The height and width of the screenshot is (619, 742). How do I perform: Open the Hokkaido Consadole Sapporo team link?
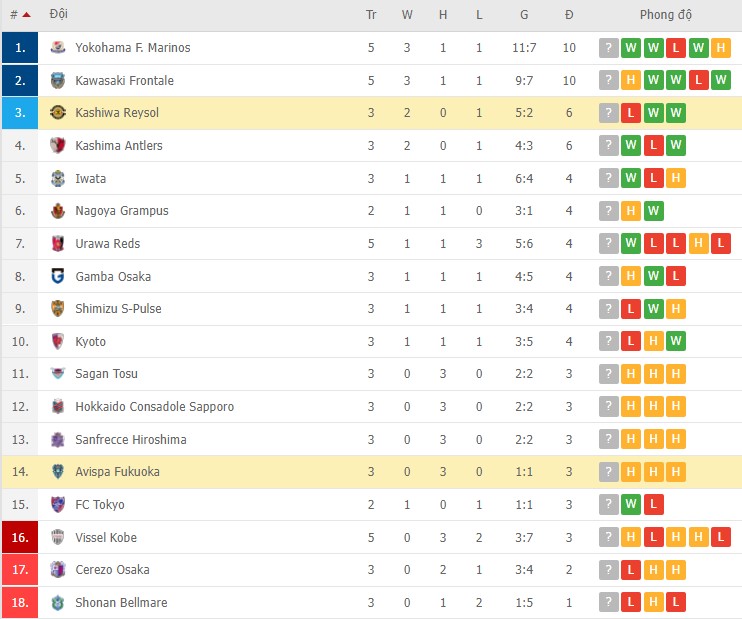(x=154, y=407)
